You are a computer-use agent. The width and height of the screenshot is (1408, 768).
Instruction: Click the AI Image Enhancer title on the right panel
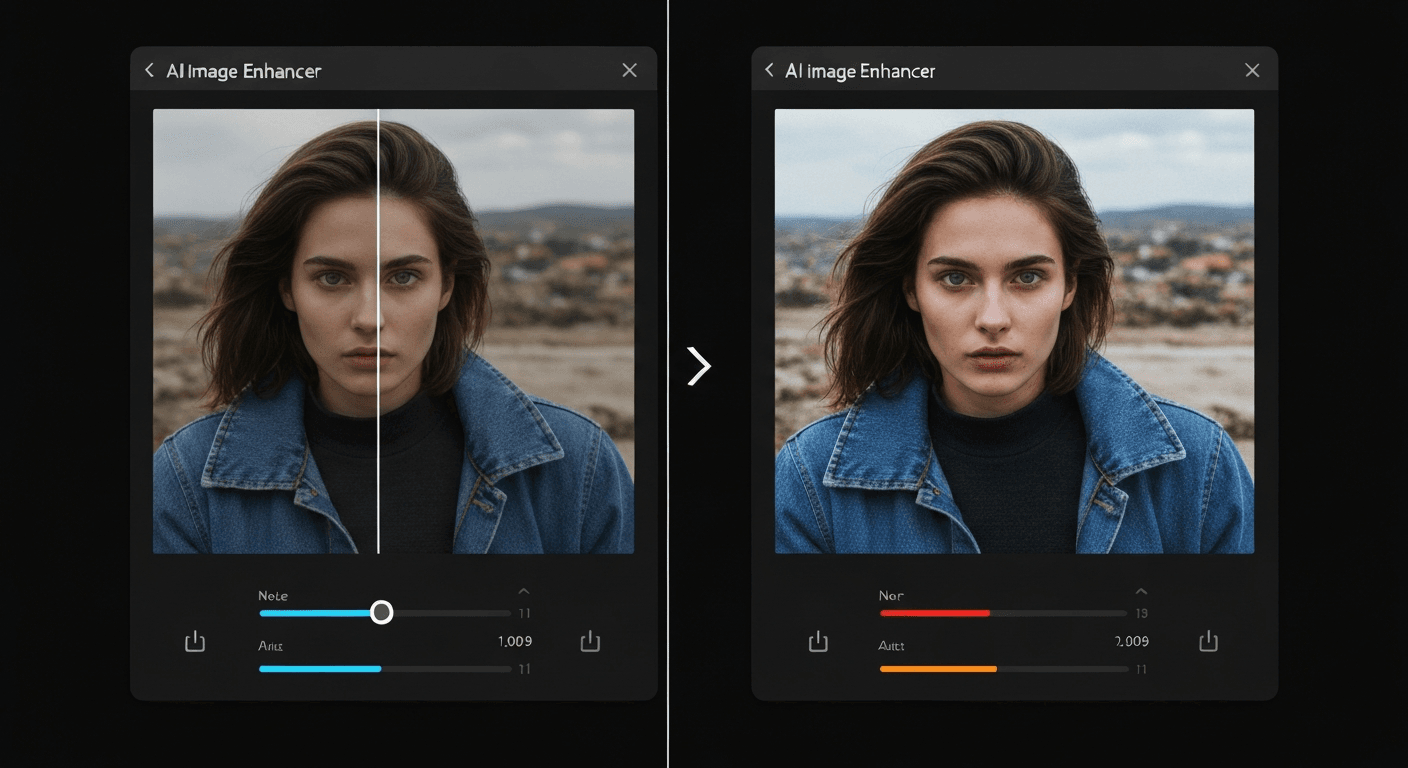point(862,70)
